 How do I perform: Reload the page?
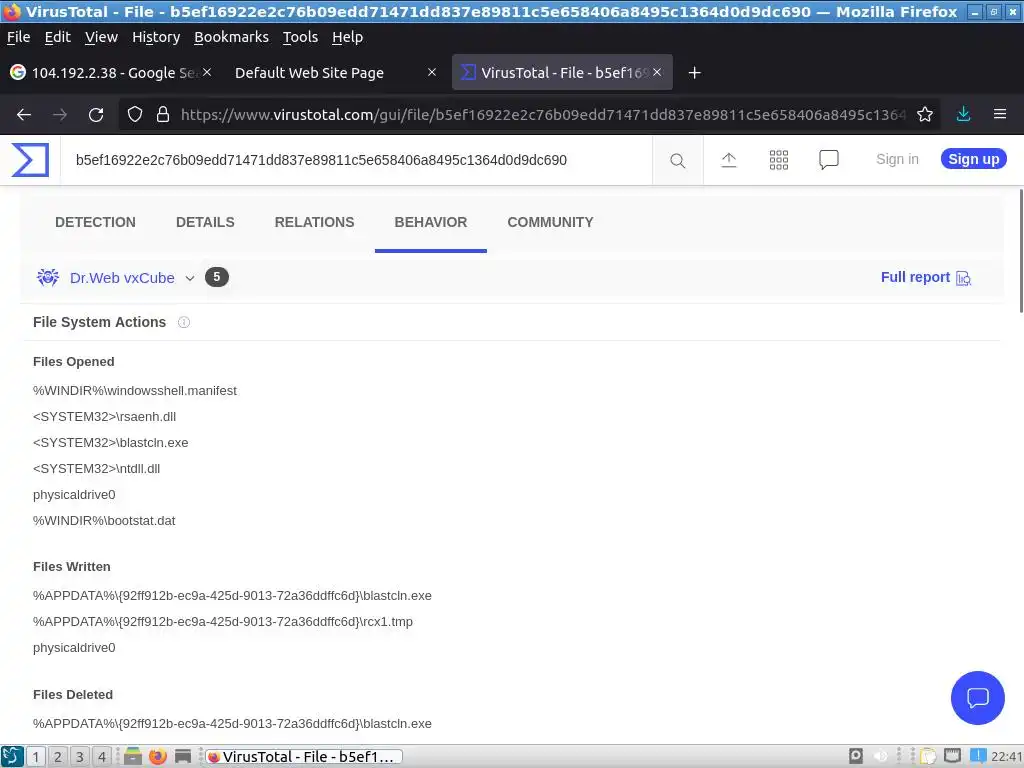point(96,115)
